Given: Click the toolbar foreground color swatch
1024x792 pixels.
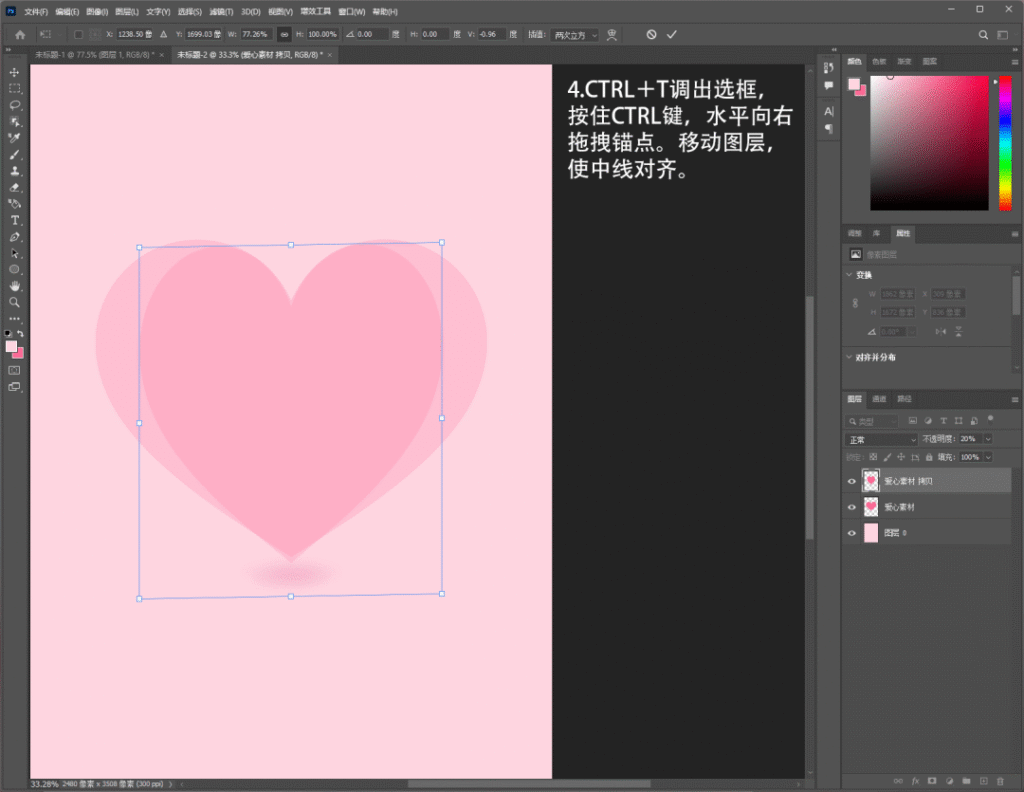Looking at the screenshot, I should 11,347.
